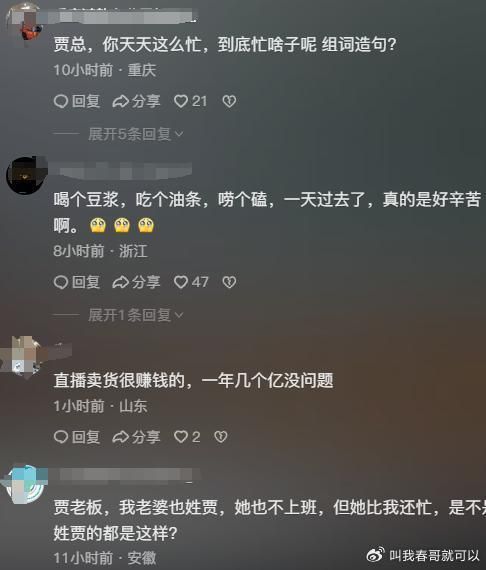Share the Shandong comment
The image size is (486, 570).
point(136,437)
